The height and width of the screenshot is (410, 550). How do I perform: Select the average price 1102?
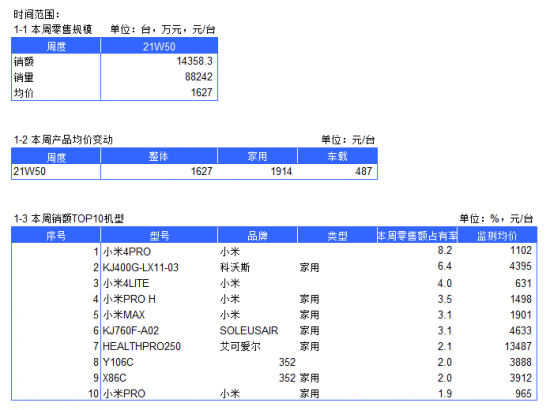[521, 250]
